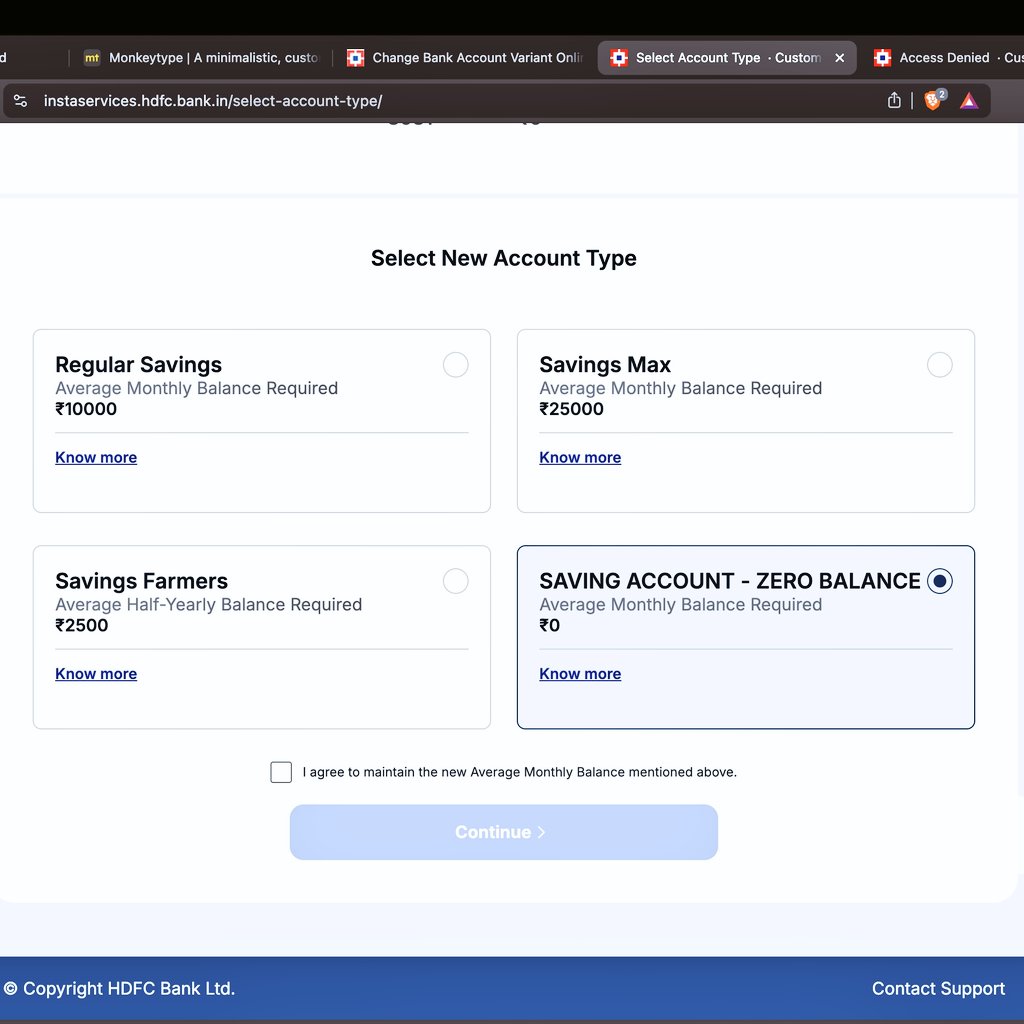Click the Brave Rewards triangle icon
The image size is (1024, 1024).
pos(969,101)
